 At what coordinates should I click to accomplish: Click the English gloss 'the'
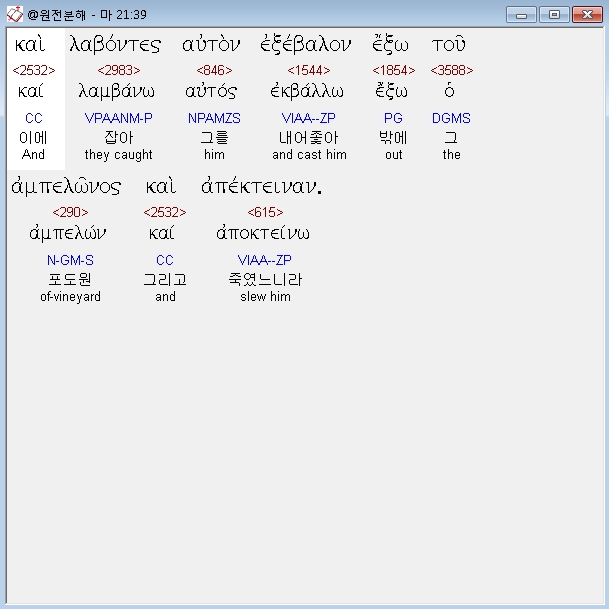451,155
